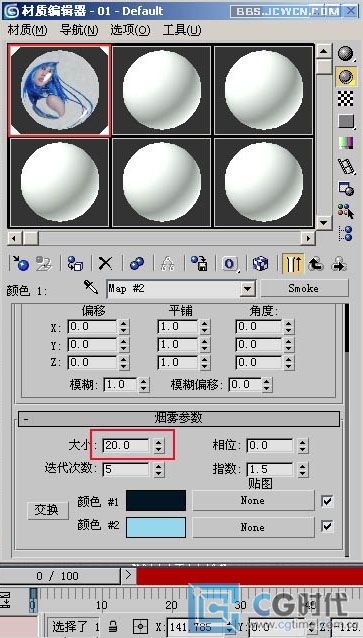
Task: Click the timeline next frame arrow button
Action: pyautogui.click(x=129, y=576)
